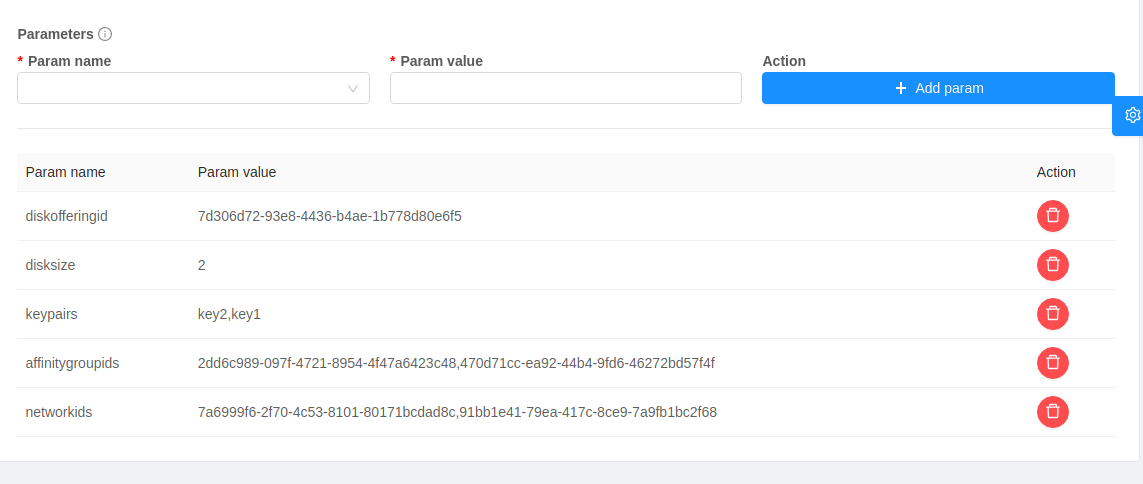Click the disksize value 2
Viewport: 1143px width, 484px height.
coord(202,265)
